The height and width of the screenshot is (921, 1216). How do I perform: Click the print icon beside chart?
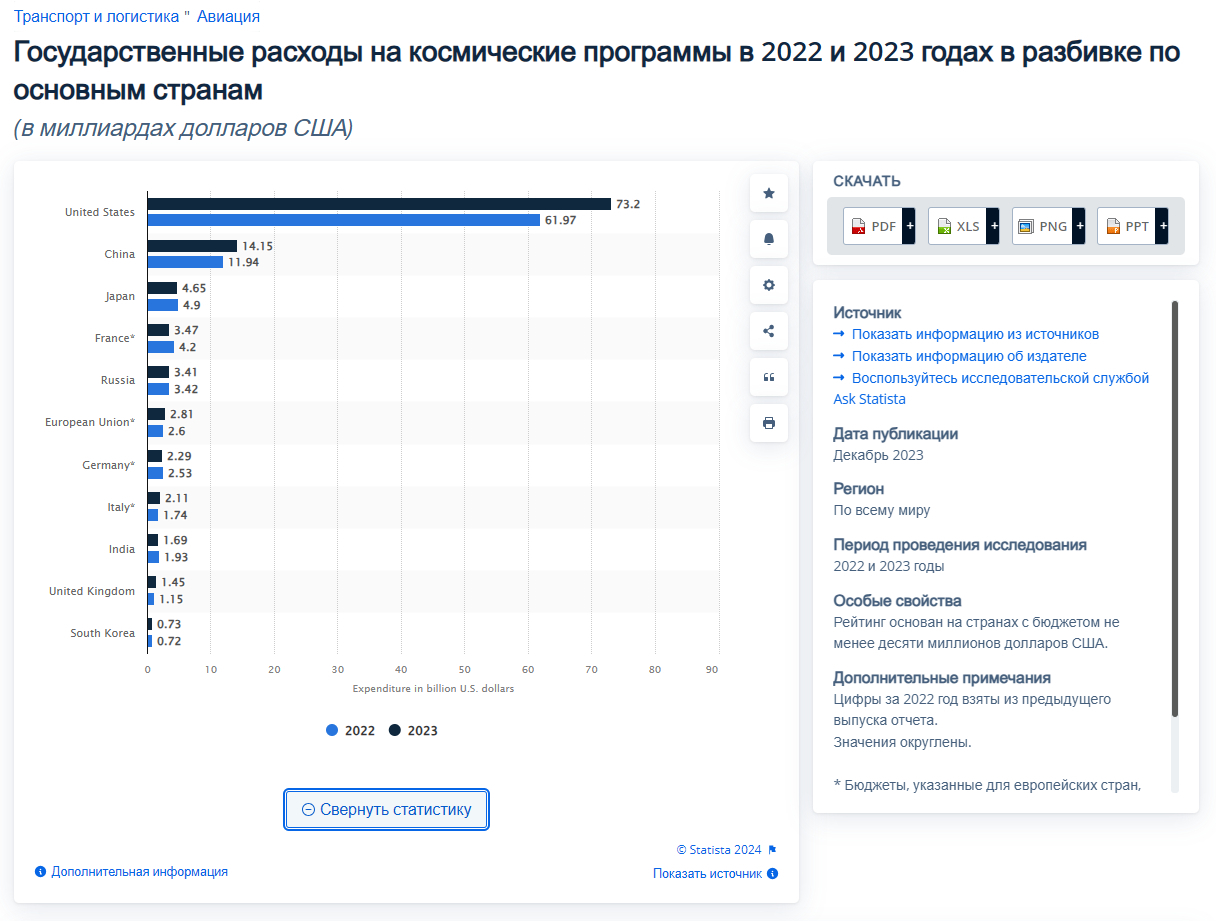[x=769, y=423]
